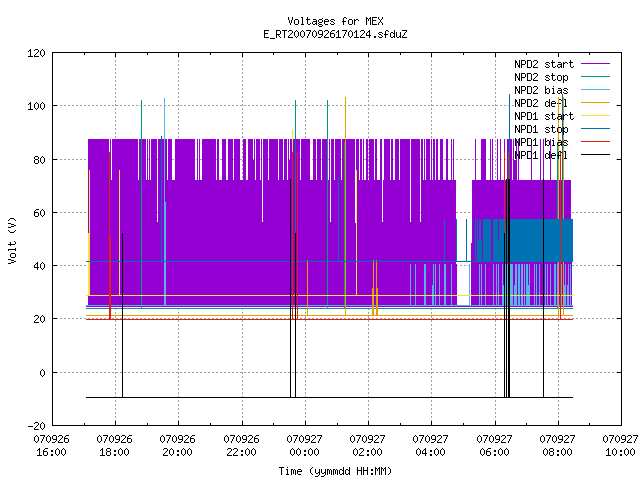640x480 pixels.
Task: Click the x-axis time label '20:00'
Action: click(x=178, y=452)
